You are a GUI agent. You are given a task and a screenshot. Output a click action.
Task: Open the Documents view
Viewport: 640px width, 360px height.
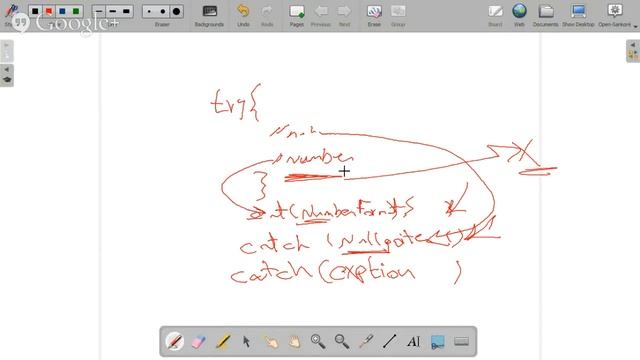point(546,15)
